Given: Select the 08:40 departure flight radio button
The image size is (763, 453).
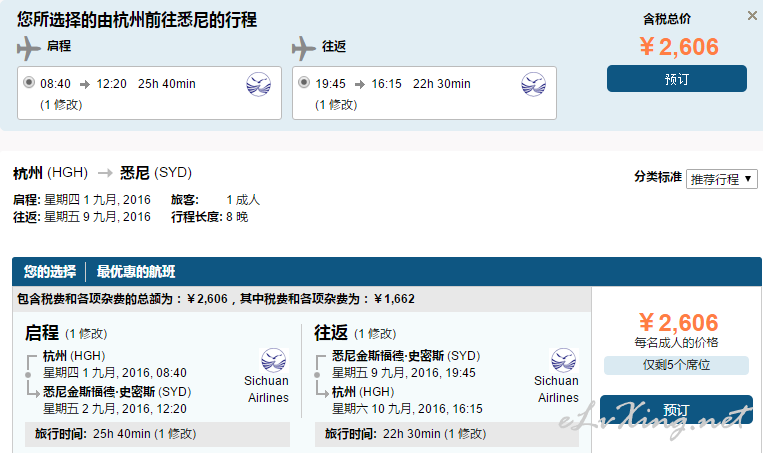Looking at the screenshot, I should 29,82.
